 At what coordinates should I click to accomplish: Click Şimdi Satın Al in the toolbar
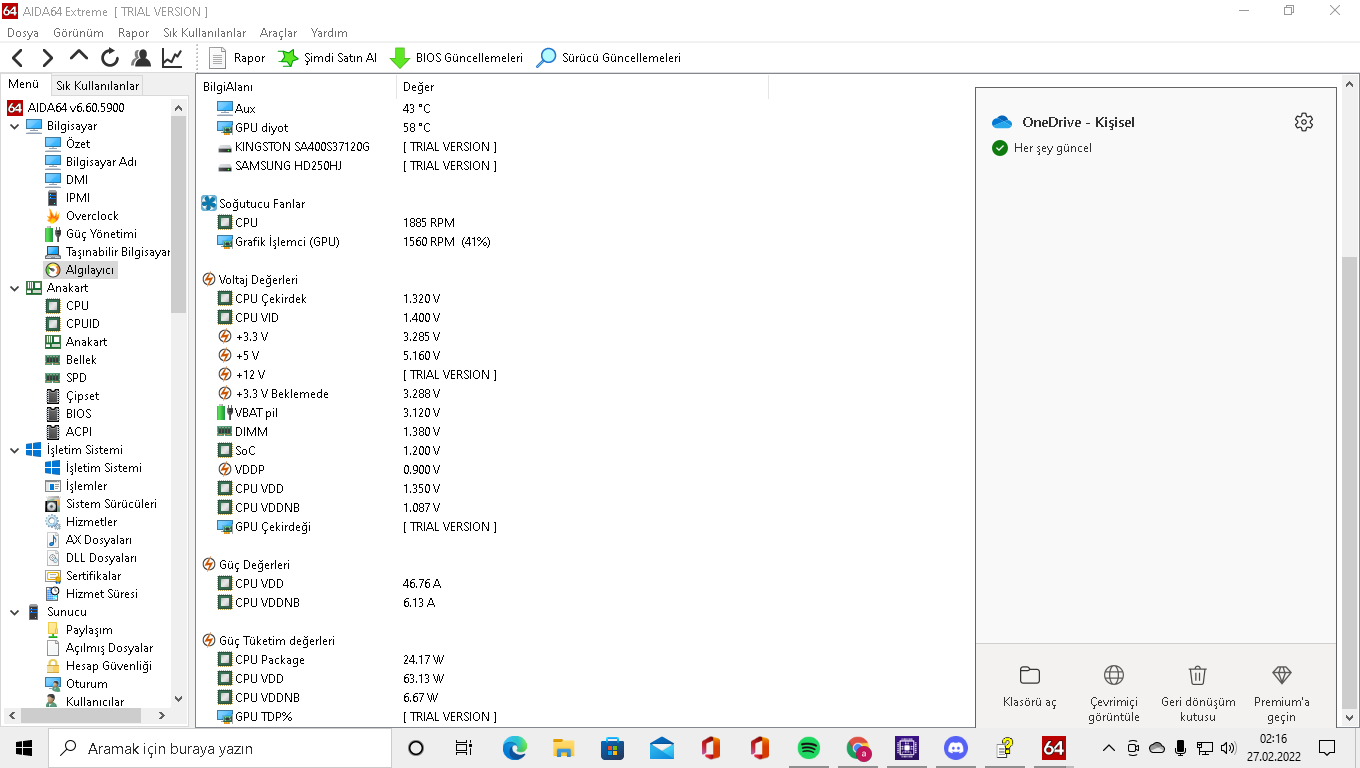click(x=328, y=58)
